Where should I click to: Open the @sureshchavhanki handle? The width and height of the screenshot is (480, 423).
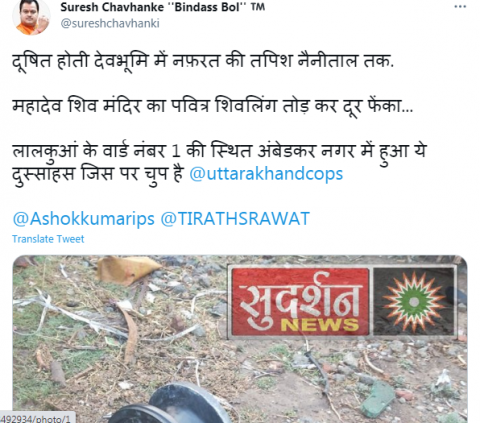110,24
